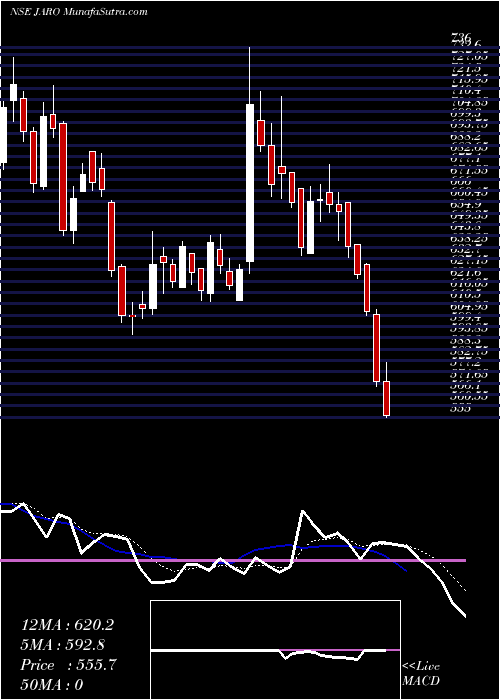Click the <<Live MACD label
Image resolution: width=500 pixels, height=700 pixels.
[421, 674]
